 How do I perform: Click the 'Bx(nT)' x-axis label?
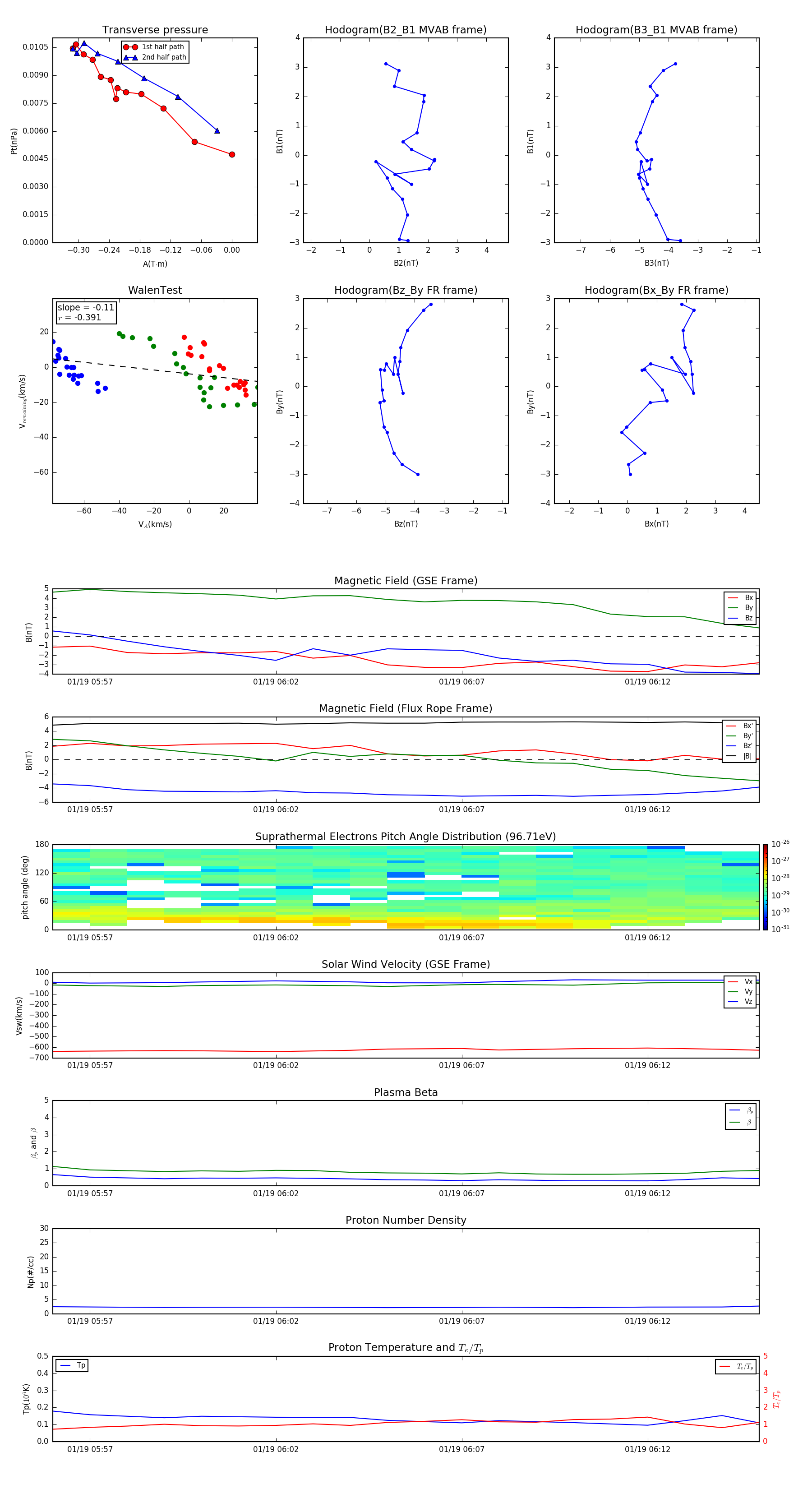656,524
